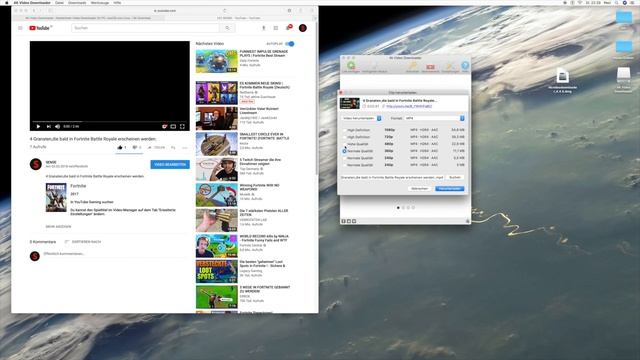Image resolution: width=640 pixels, height=360 pixels.
Task: Open the video URL link in download dialog
Action: tap(409, 106)
